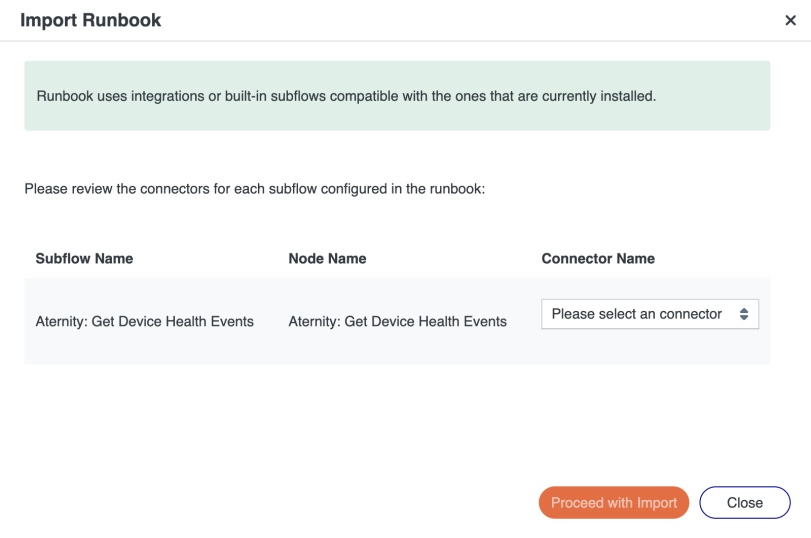Select the Subflow Name column header

click(84, 259)
